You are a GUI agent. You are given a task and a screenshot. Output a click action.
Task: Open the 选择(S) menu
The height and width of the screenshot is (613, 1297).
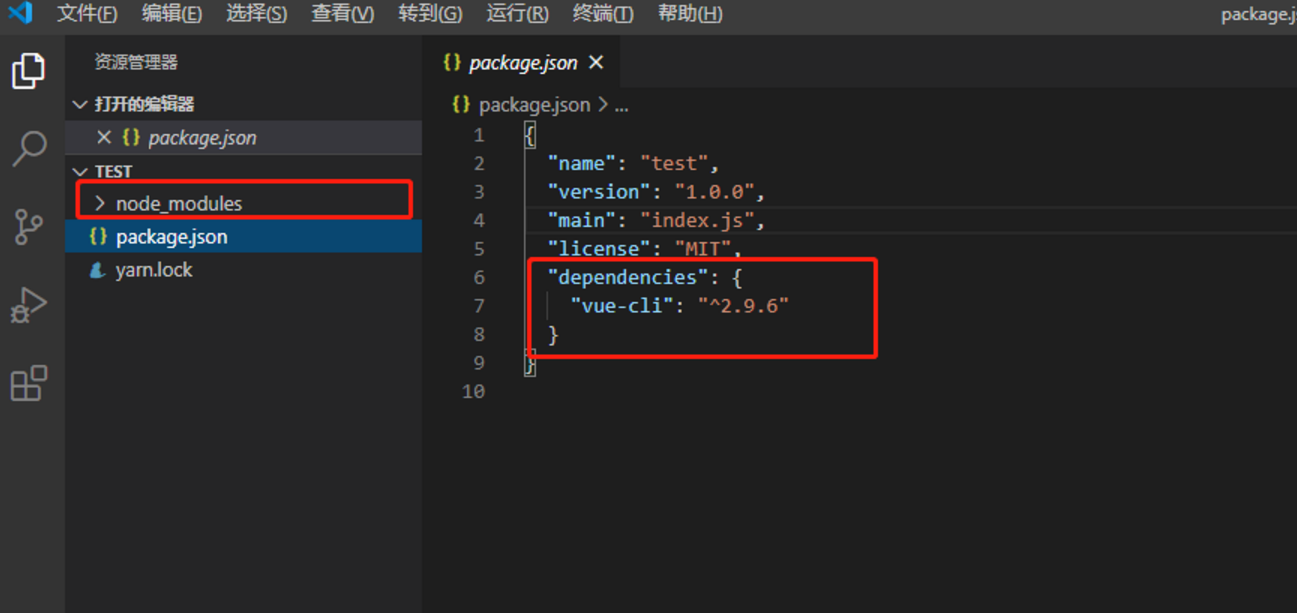click(257, 14)
